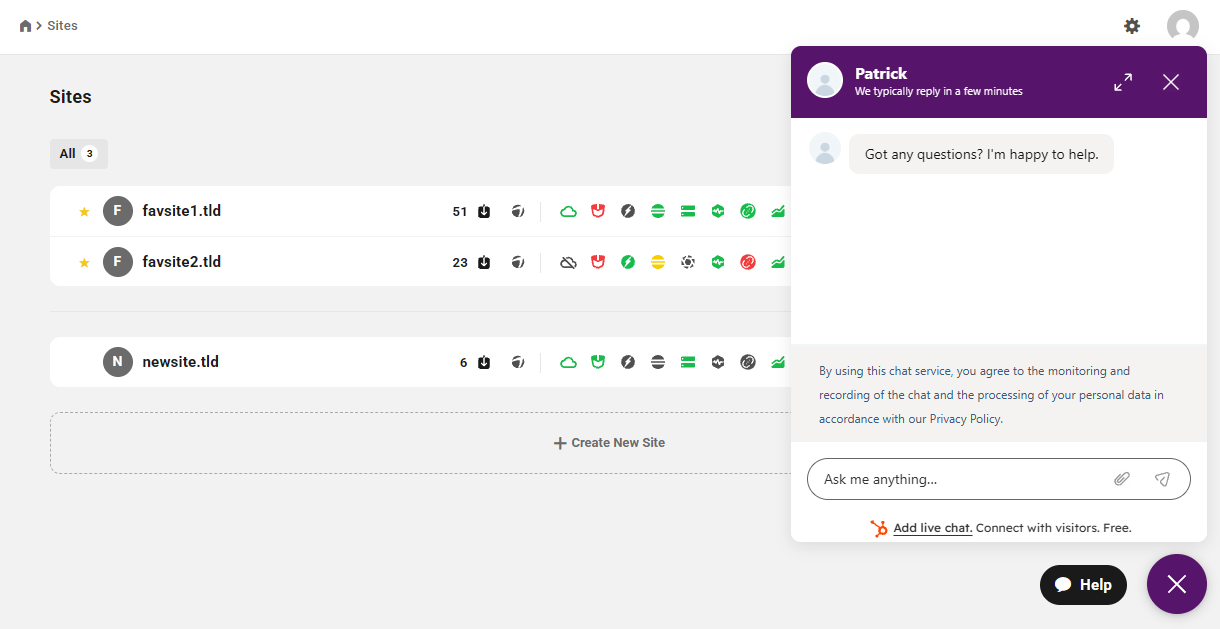This screenshot has width=1220, height=629.
Task: Open the favsite2.tld site name
Action: point(182,262)
